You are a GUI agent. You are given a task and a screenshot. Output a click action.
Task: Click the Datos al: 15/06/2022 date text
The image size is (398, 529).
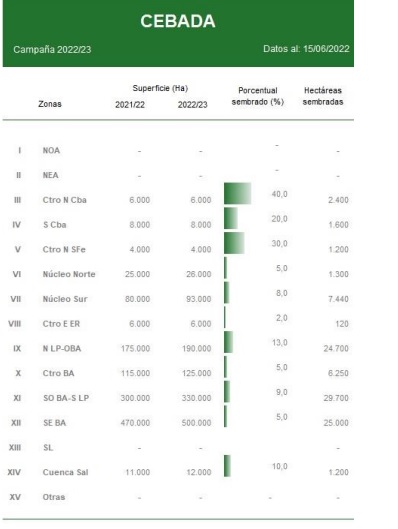(x=306, y=49)
